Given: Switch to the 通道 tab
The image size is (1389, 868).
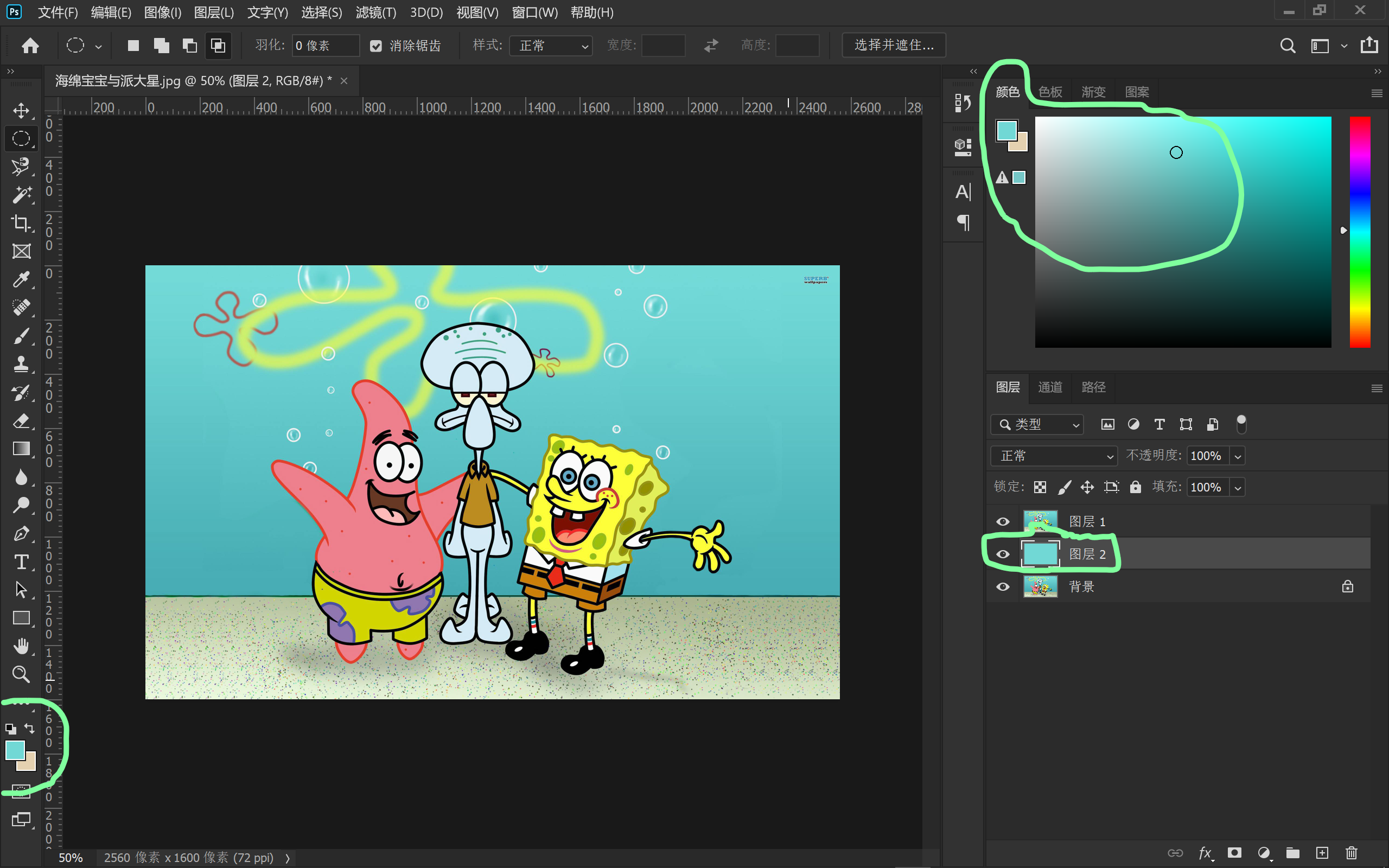Looking at the screenshot, I should point(1050,387).
